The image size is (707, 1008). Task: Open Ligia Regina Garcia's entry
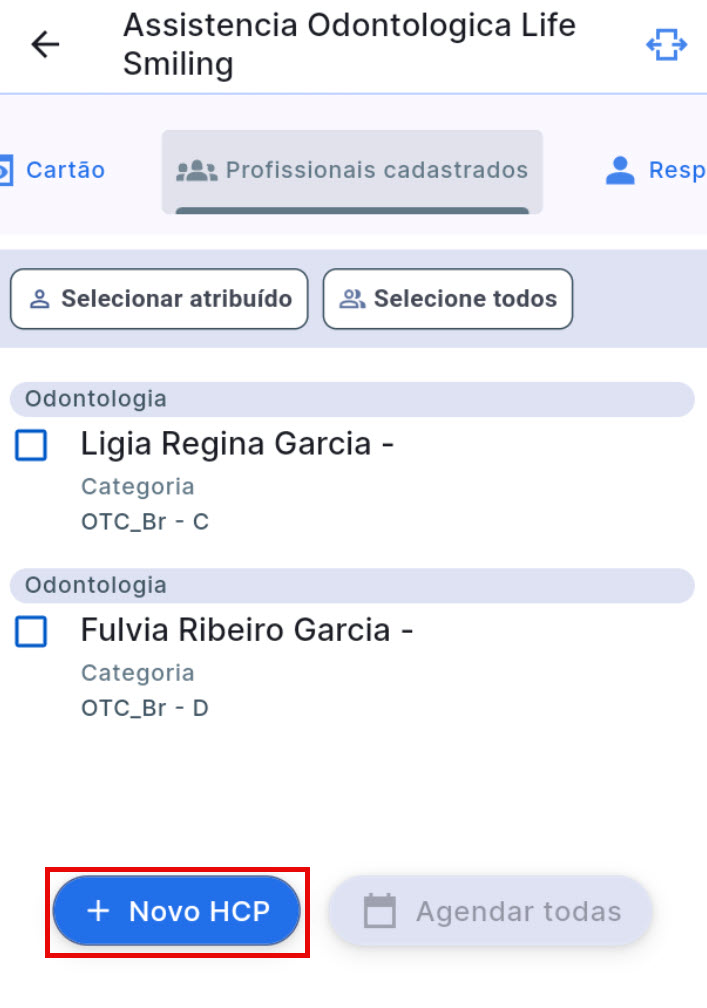237,443
